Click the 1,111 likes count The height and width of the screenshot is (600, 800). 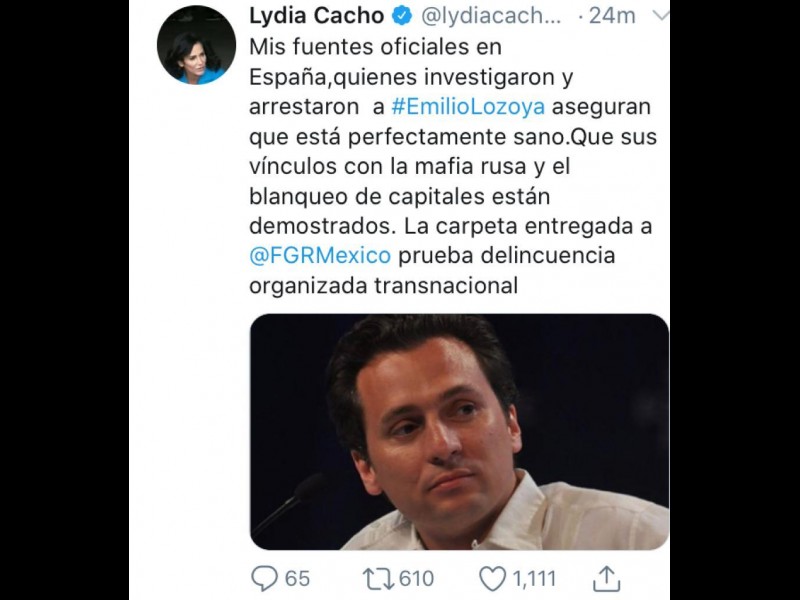click(534, 579)
